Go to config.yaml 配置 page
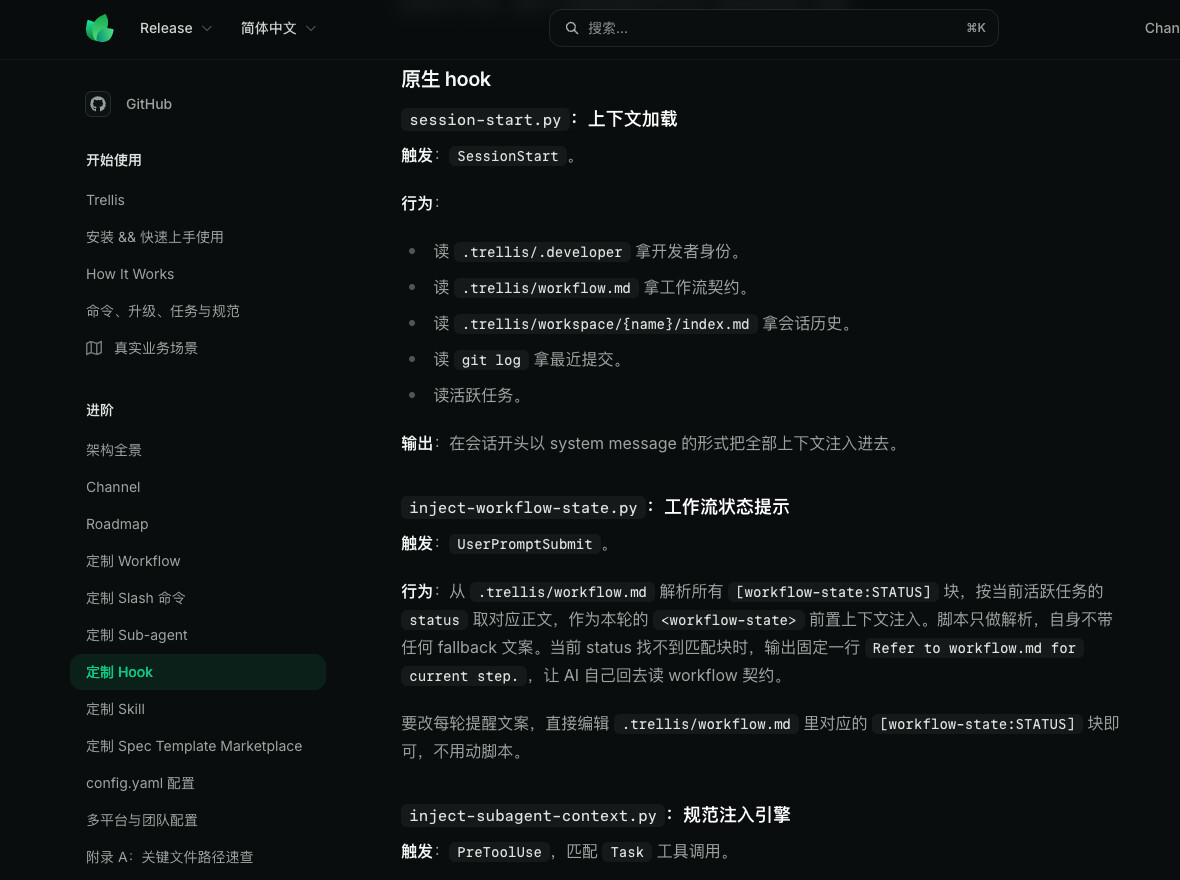This screenshot has width=1180, height=880. (x=140, y=783)
